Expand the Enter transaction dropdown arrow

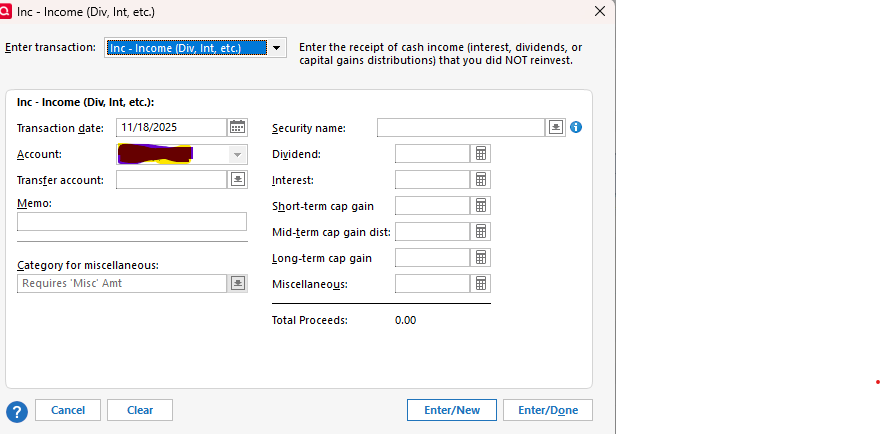pyautogui.click(x=276, y=48)
